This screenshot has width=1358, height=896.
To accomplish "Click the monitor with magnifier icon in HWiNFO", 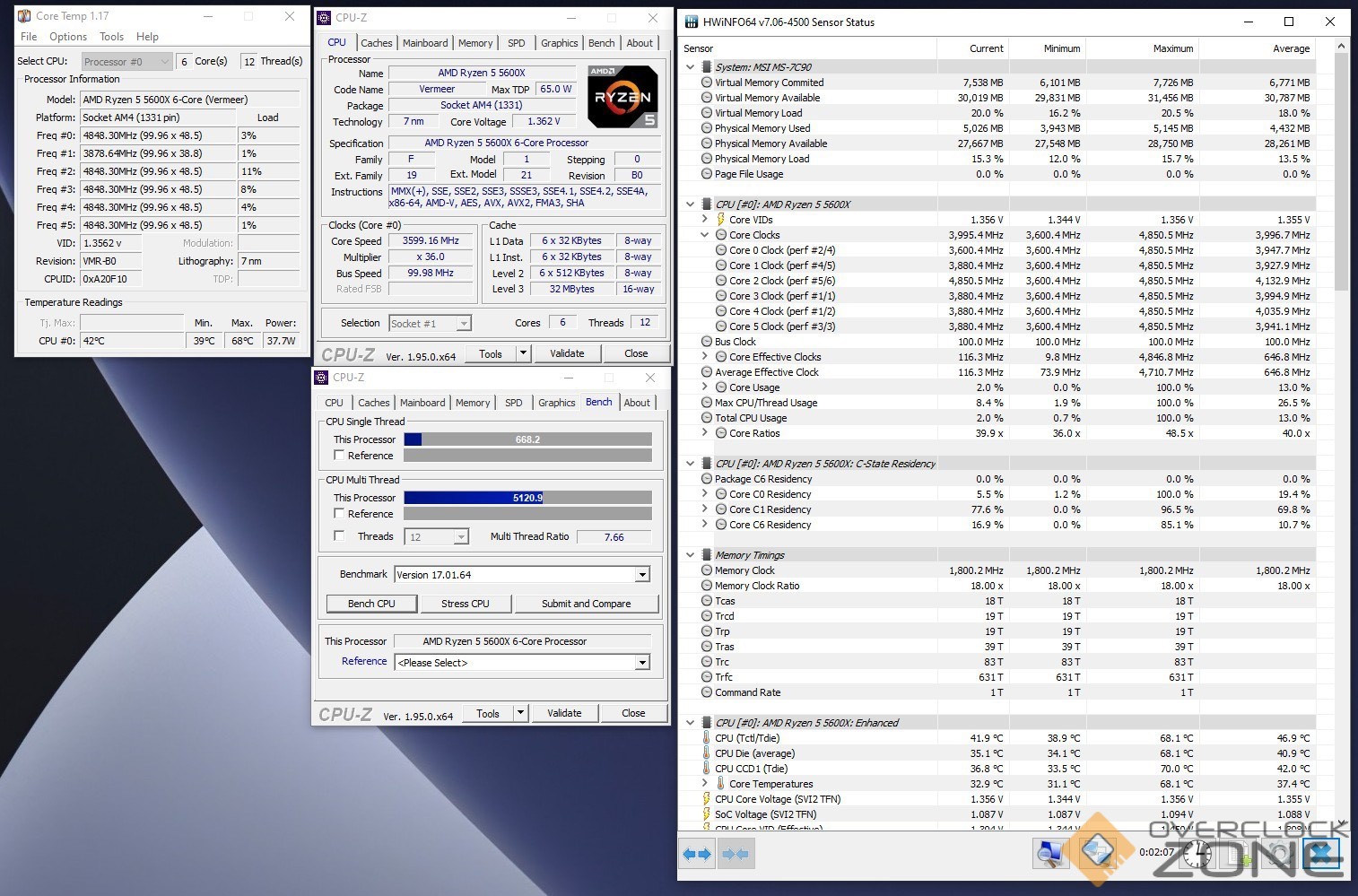I will [1049, 853].
